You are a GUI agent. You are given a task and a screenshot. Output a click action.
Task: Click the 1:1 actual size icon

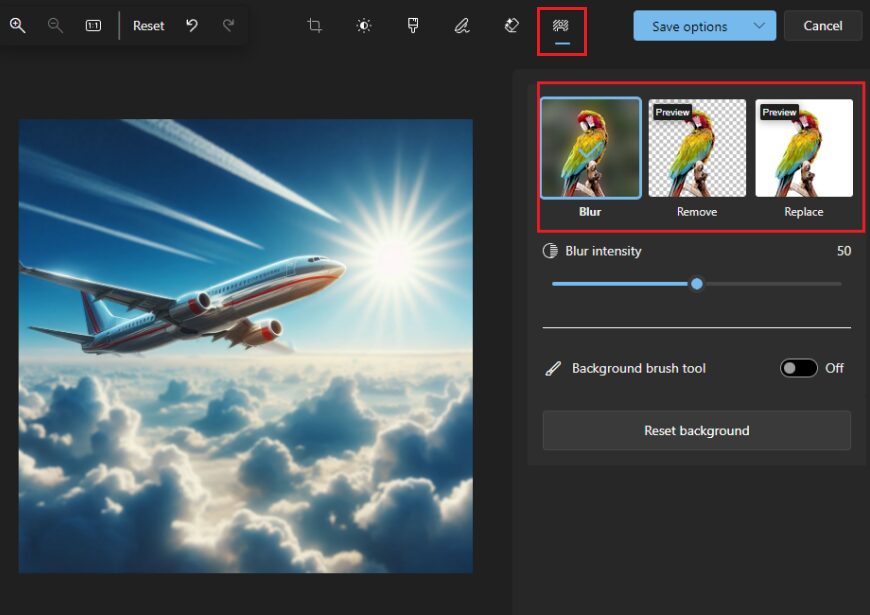coord(93,26)
